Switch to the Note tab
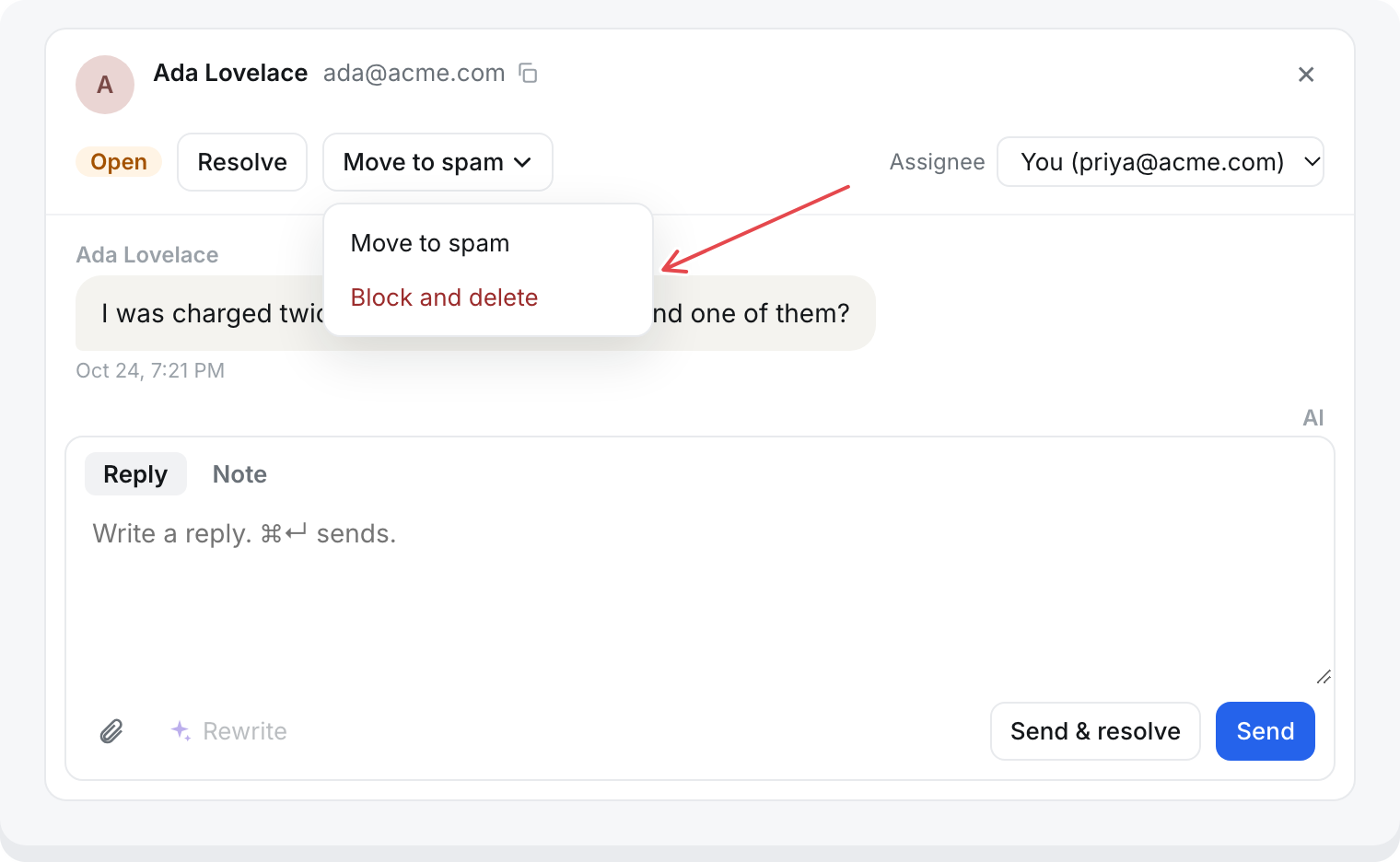 point(239,474)
